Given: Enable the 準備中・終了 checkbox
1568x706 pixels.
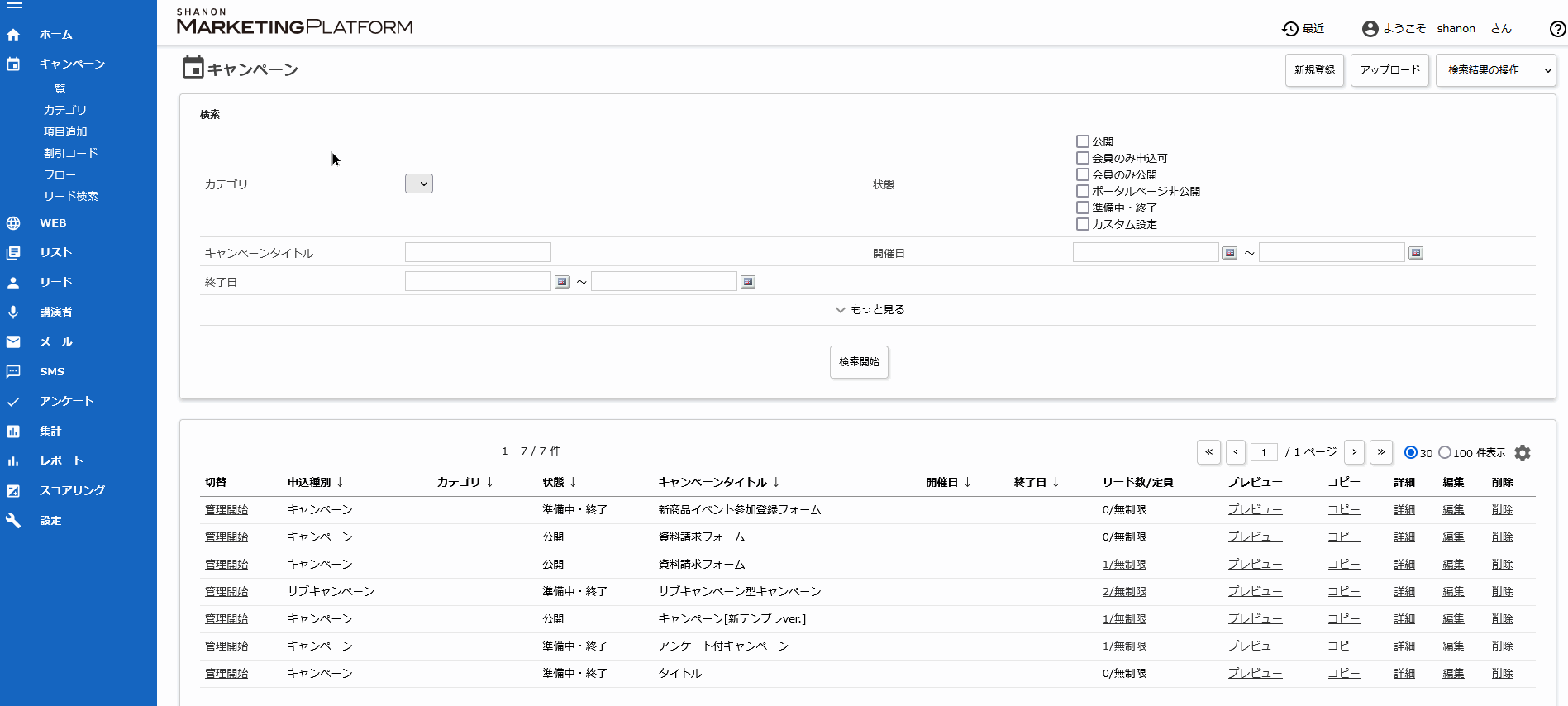Looking at the screenshot, I should (x=1083, y=208).
